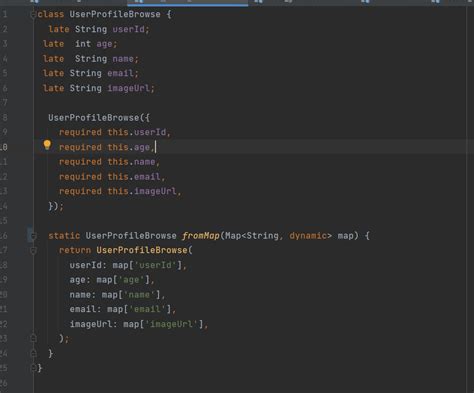This screenshot has height=393, width=474.
Task: Click the 'imageUrl' string literal in map[]
Action: pos(171,324)
